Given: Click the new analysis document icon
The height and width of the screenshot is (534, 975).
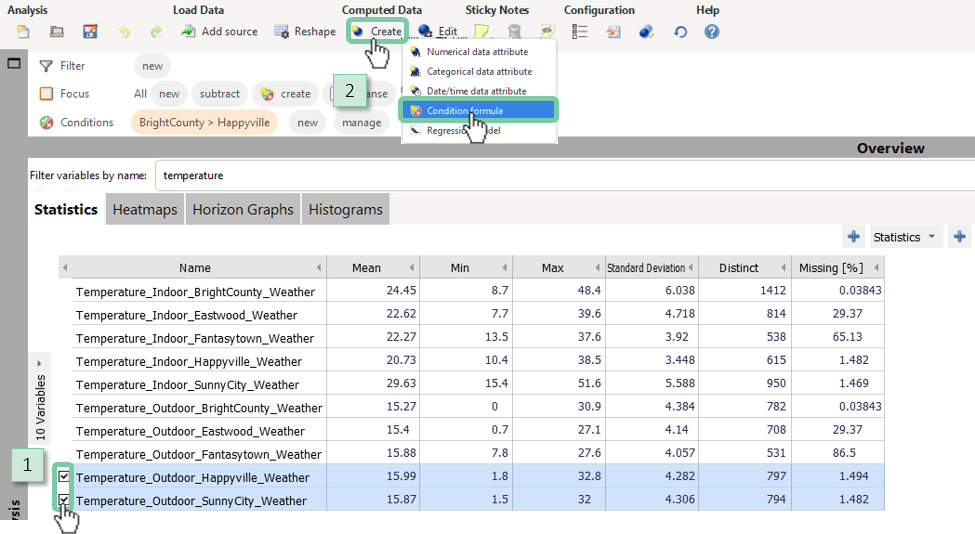Looking at the screenshot, I should [24, 32].
